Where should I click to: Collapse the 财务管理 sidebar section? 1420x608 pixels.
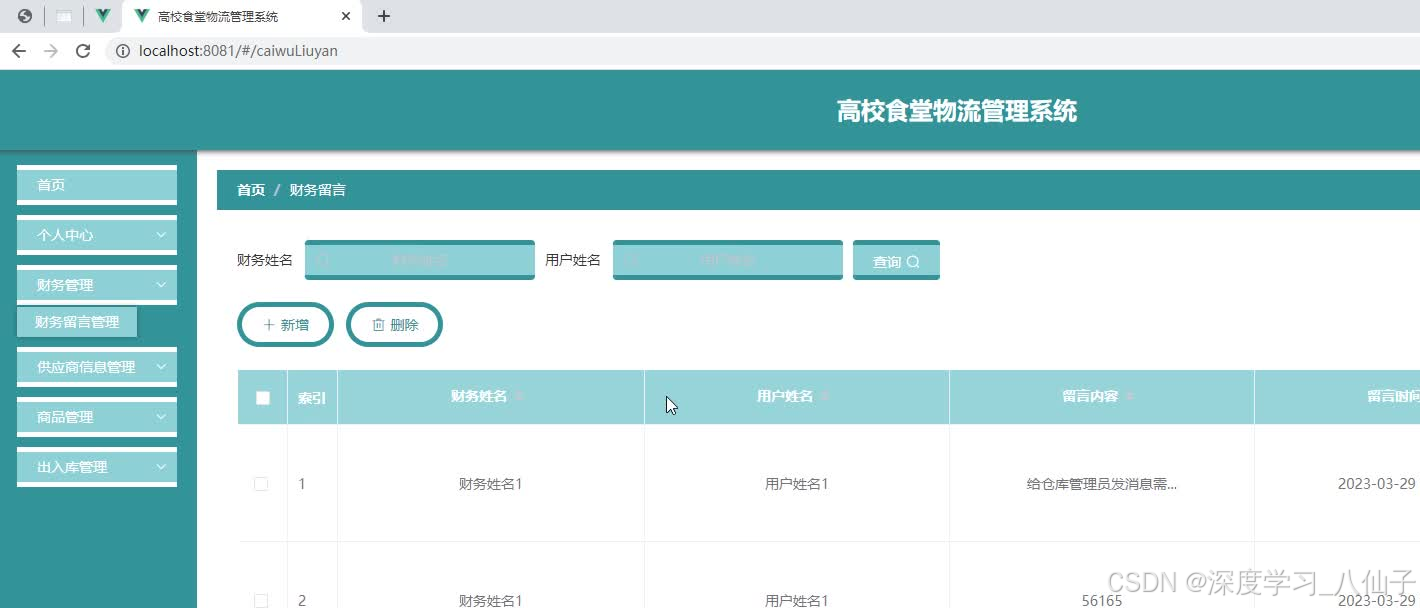tap(96, 285)
